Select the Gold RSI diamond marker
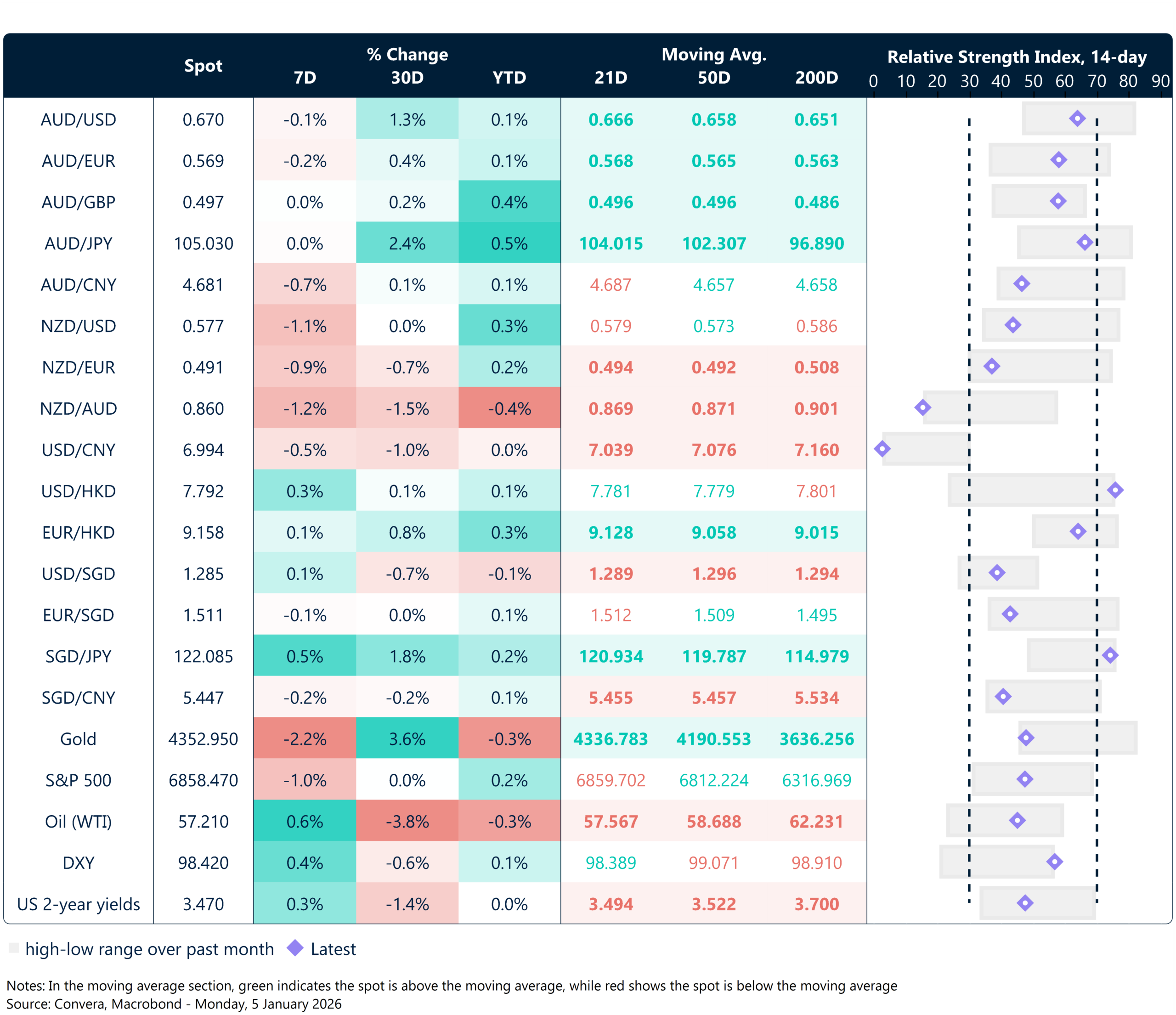The height and width of the screenshot is (1015, 1176). 1026,738
